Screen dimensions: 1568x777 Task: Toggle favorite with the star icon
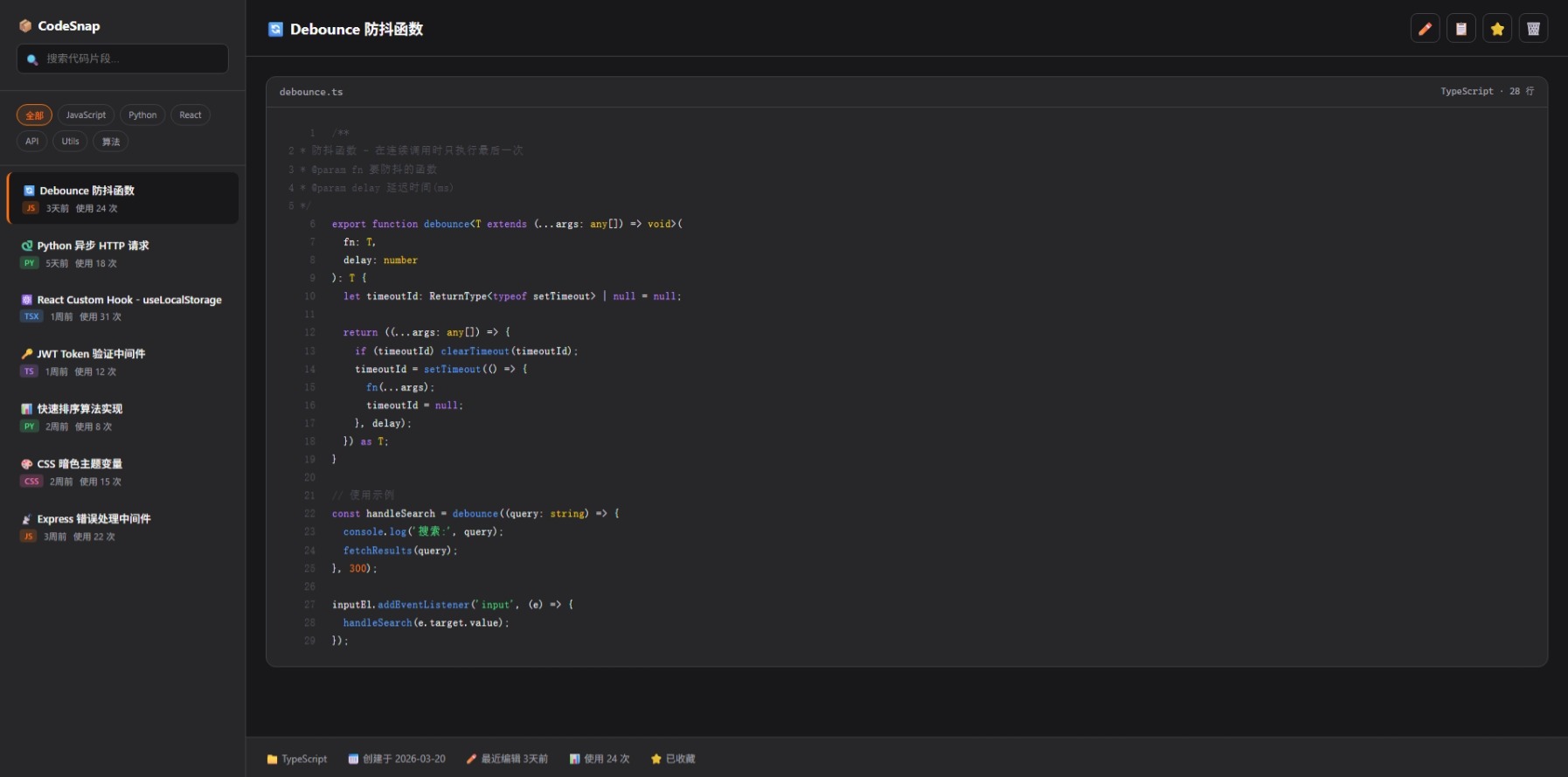coord(1497,29)
